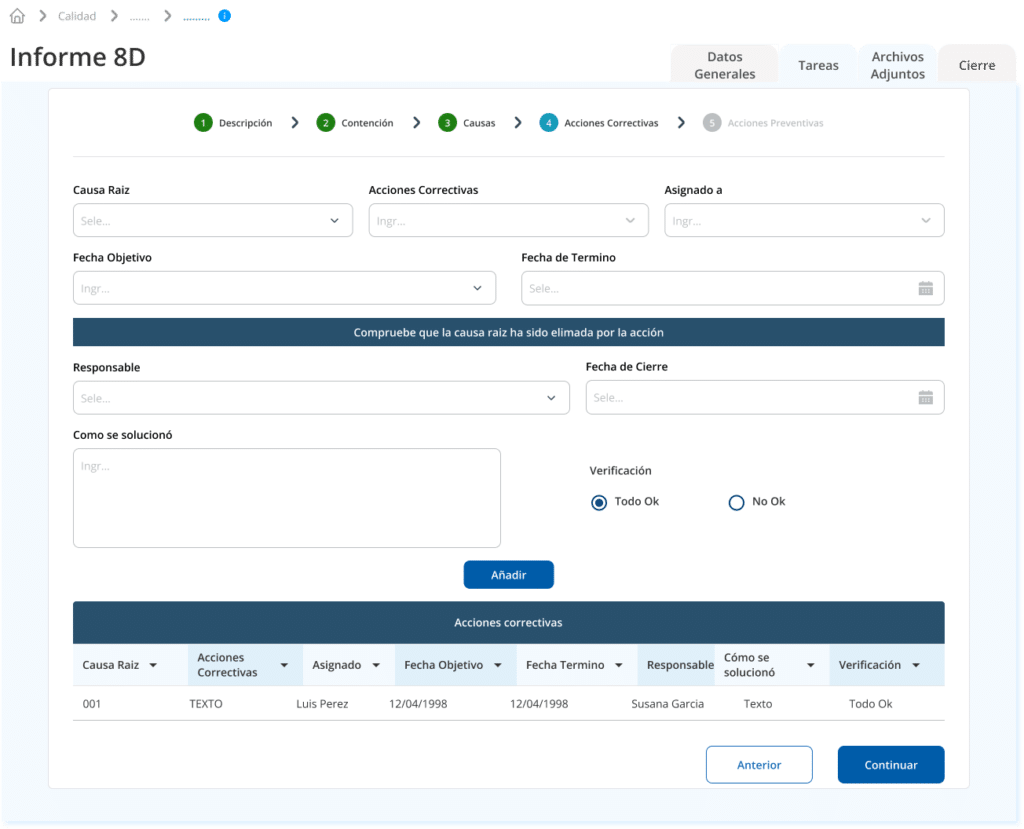Switch to Archivos Adjuntos tab
1024x829 pixels.
point(897,65)
